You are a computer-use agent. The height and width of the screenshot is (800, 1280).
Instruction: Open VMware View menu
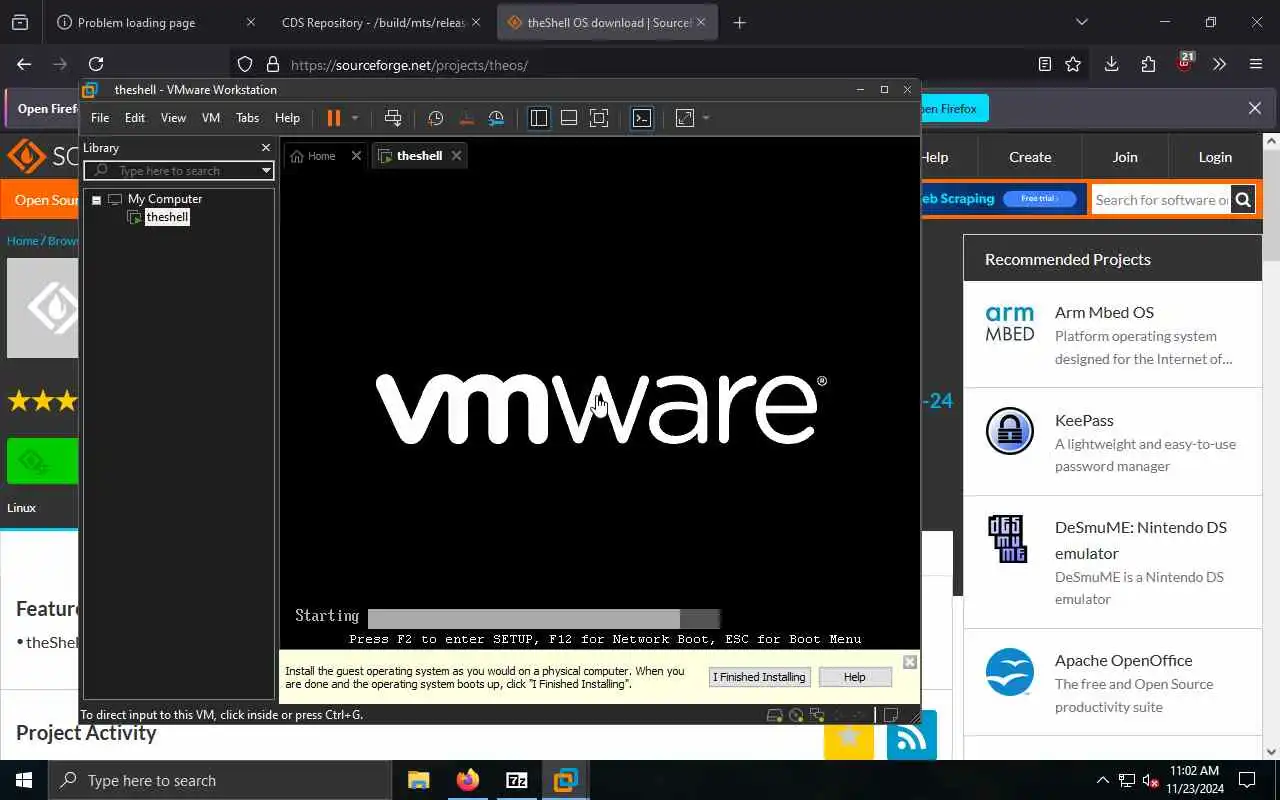click(x=173, y=118)
